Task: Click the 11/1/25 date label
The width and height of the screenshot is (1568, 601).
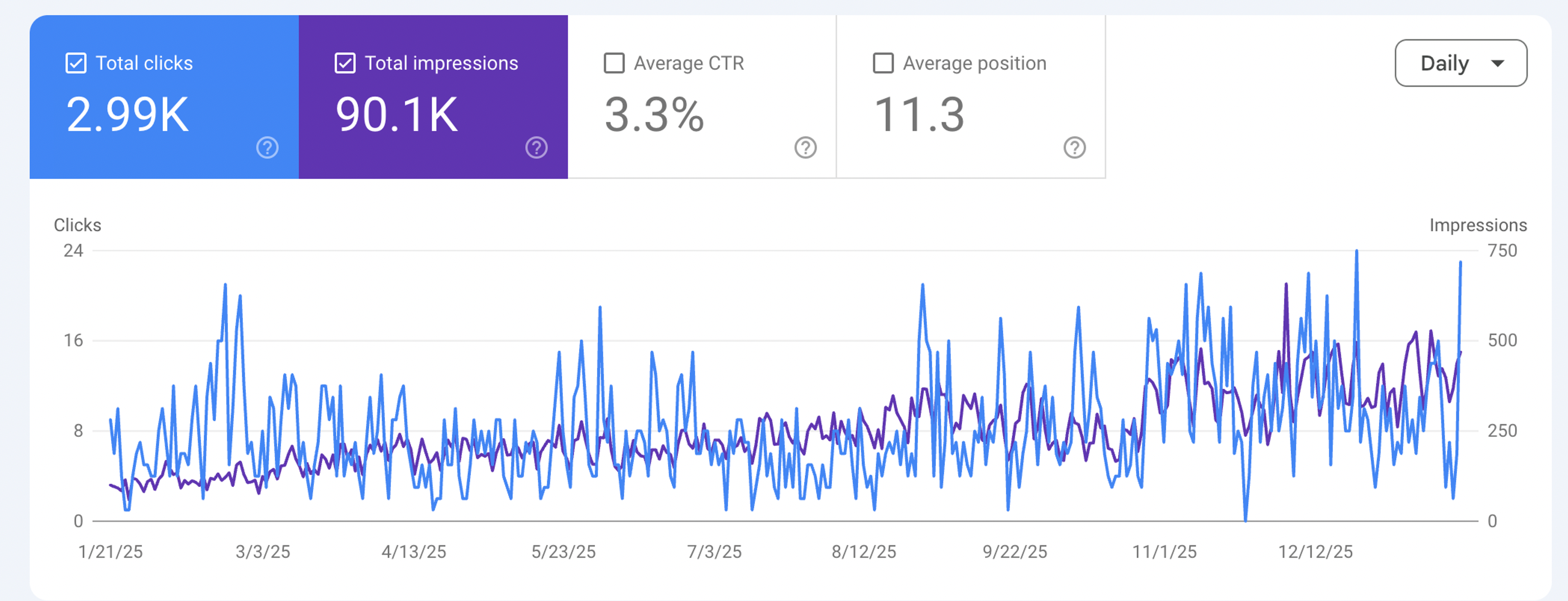Action: 1165,552
